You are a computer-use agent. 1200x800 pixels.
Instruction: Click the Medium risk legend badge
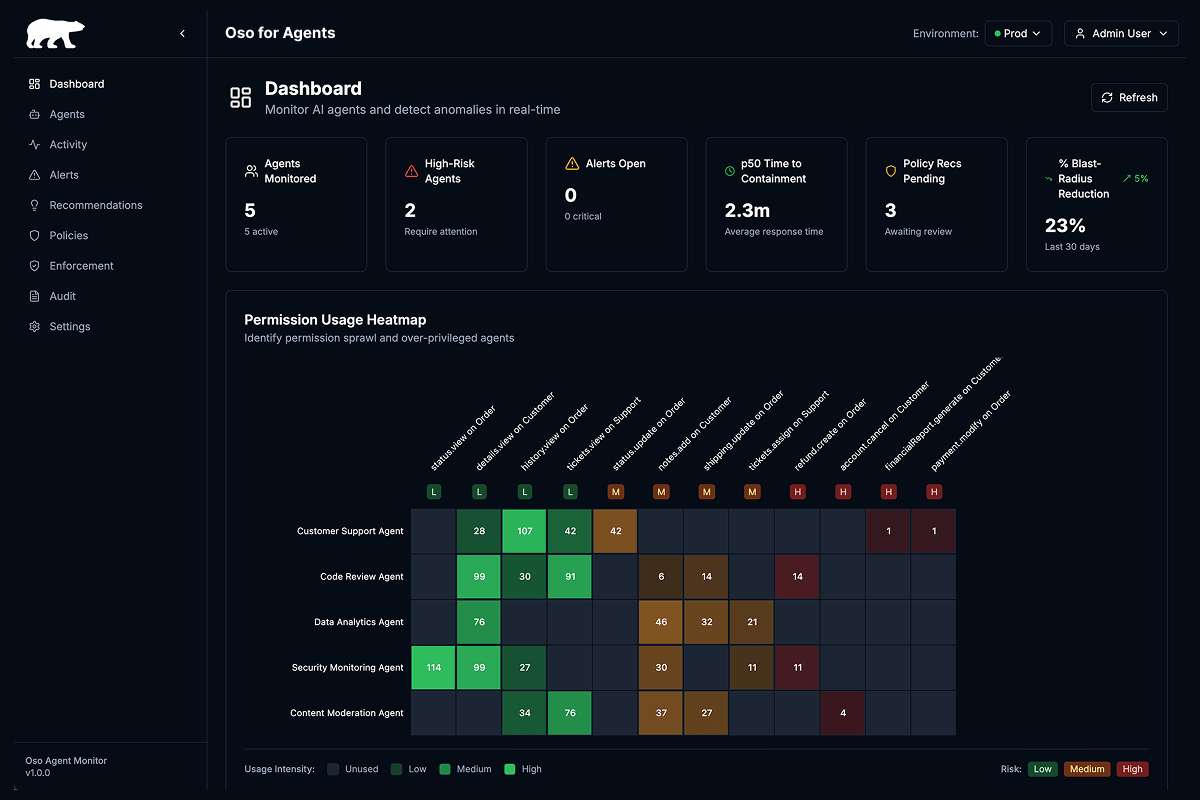click(1087, 769)
